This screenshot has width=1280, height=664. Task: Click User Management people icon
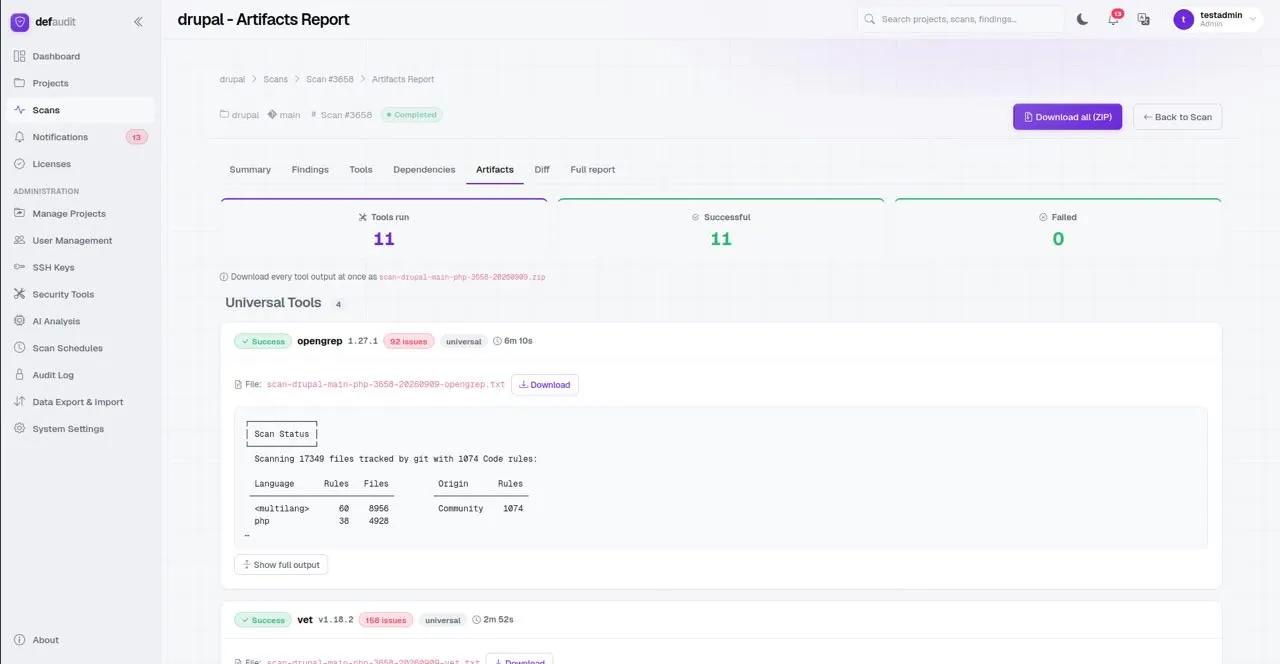pos(20,240)
